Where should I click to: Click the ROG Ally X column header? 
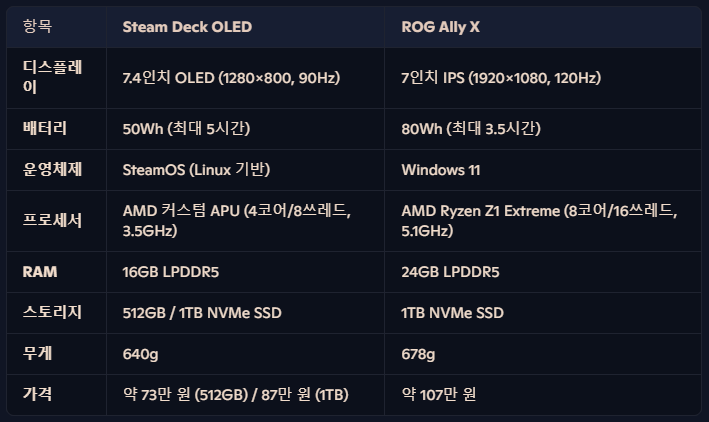[x=440, y=27]
